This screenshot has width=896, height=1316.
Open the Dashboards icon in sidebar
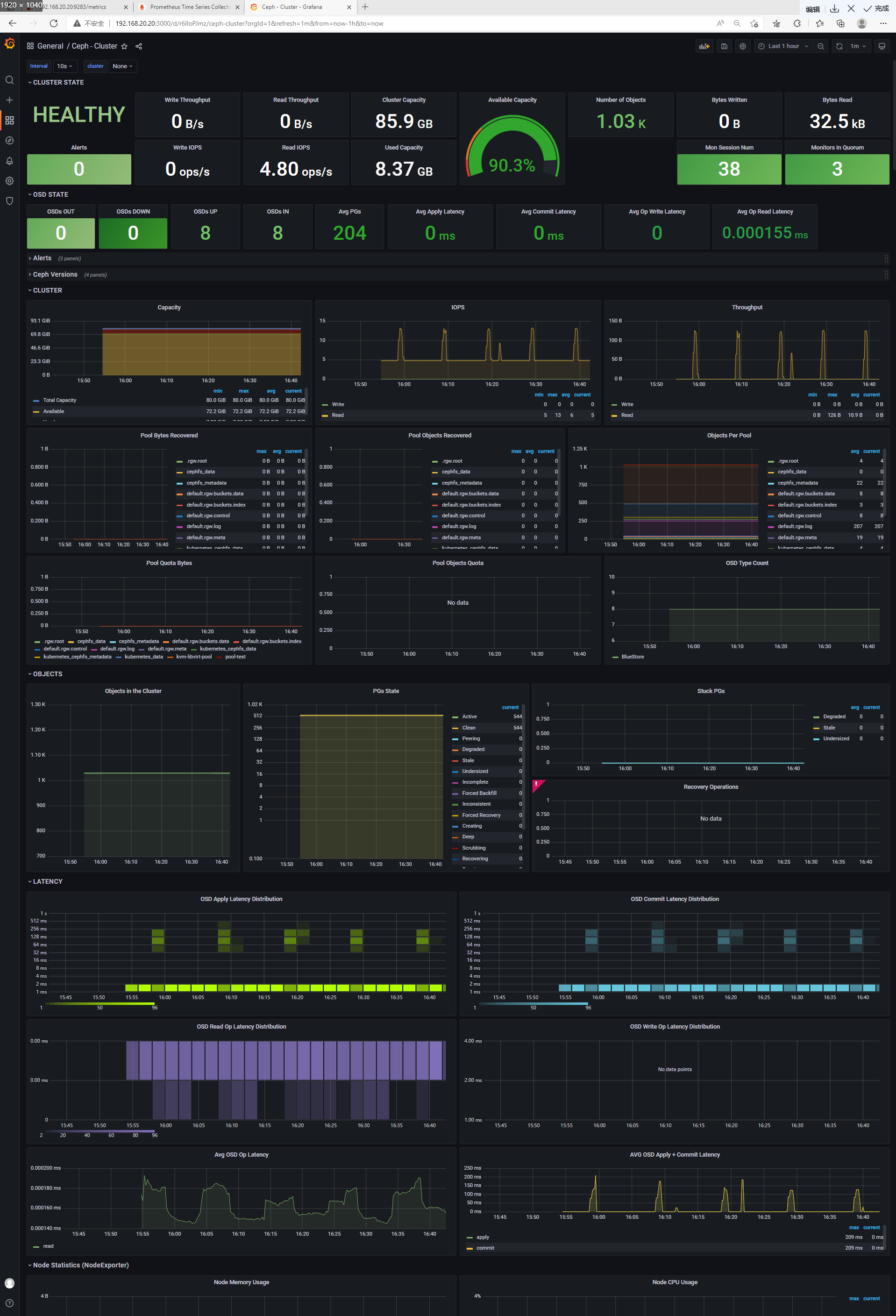point(10,120)
